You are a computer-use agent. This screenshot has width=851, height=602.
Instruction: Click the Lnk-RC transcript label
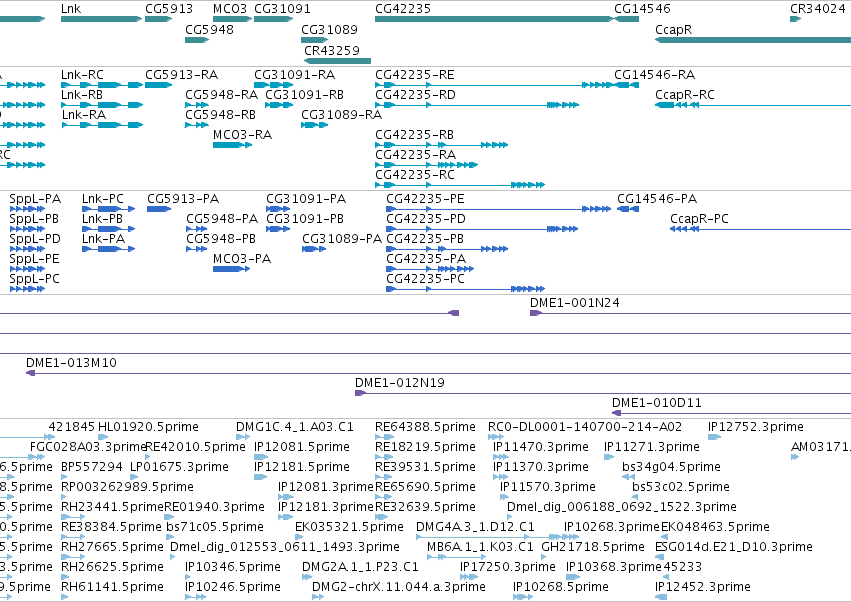coord(82,75)
